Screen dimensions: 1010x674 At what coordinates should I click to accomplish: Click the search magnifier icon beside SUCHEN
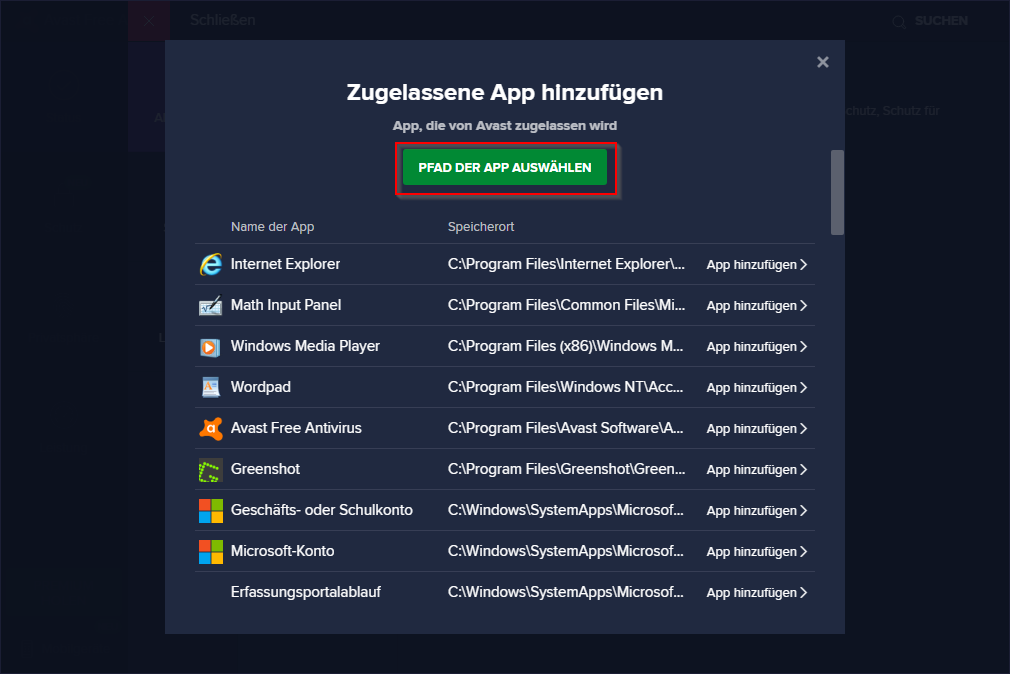pyautogui.click(x=899, y=22)
